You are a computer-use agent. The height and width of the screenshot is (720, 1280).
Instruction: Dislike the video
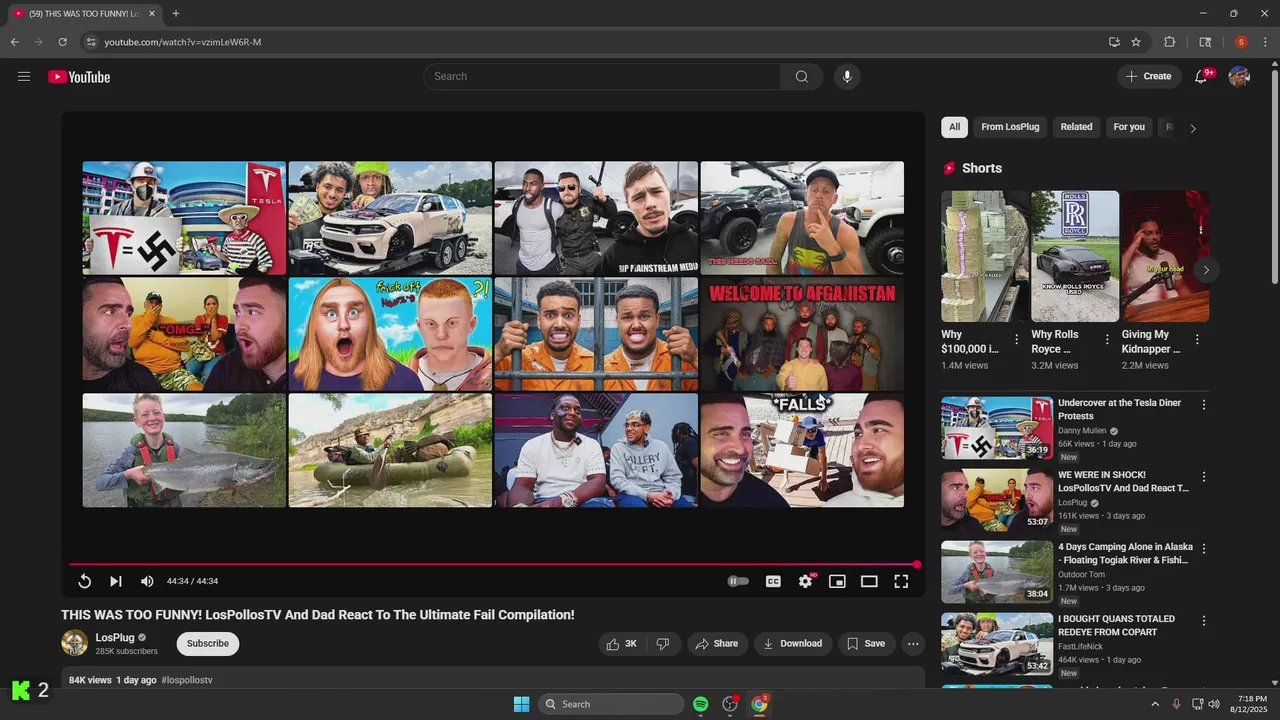(x=662, y=644)
